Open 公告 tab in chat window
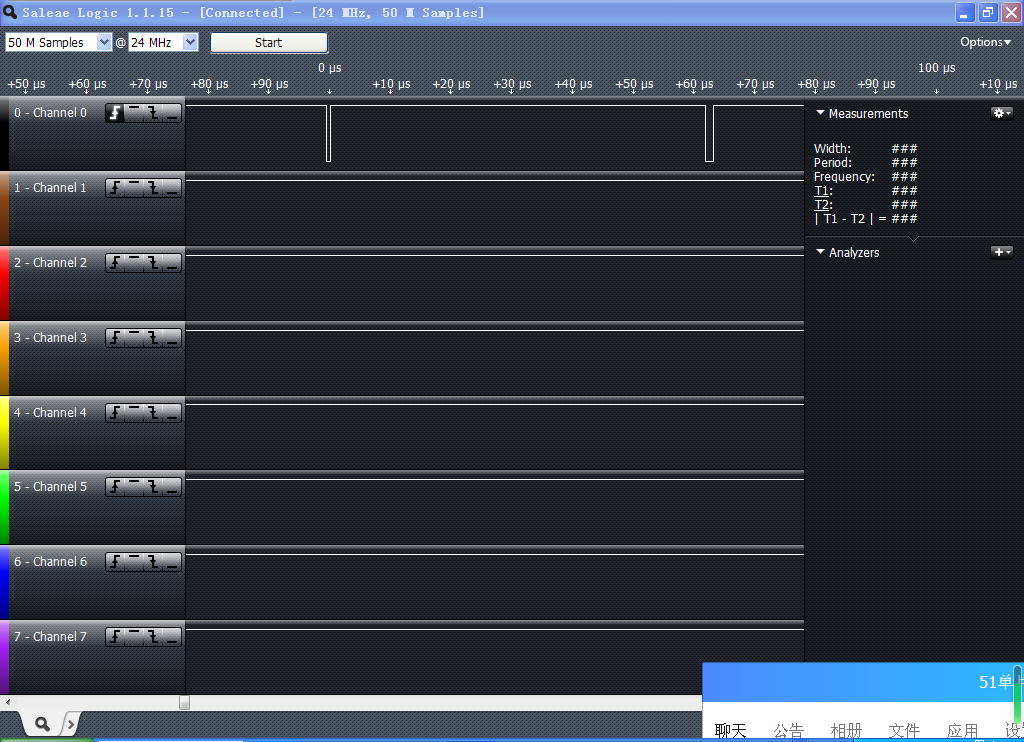 [789, 731]
